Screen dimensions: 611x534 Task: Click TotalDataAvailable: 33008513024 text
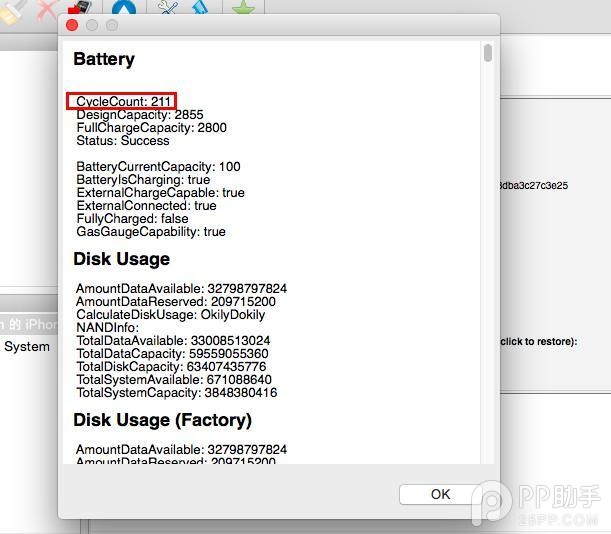[173, 340]
